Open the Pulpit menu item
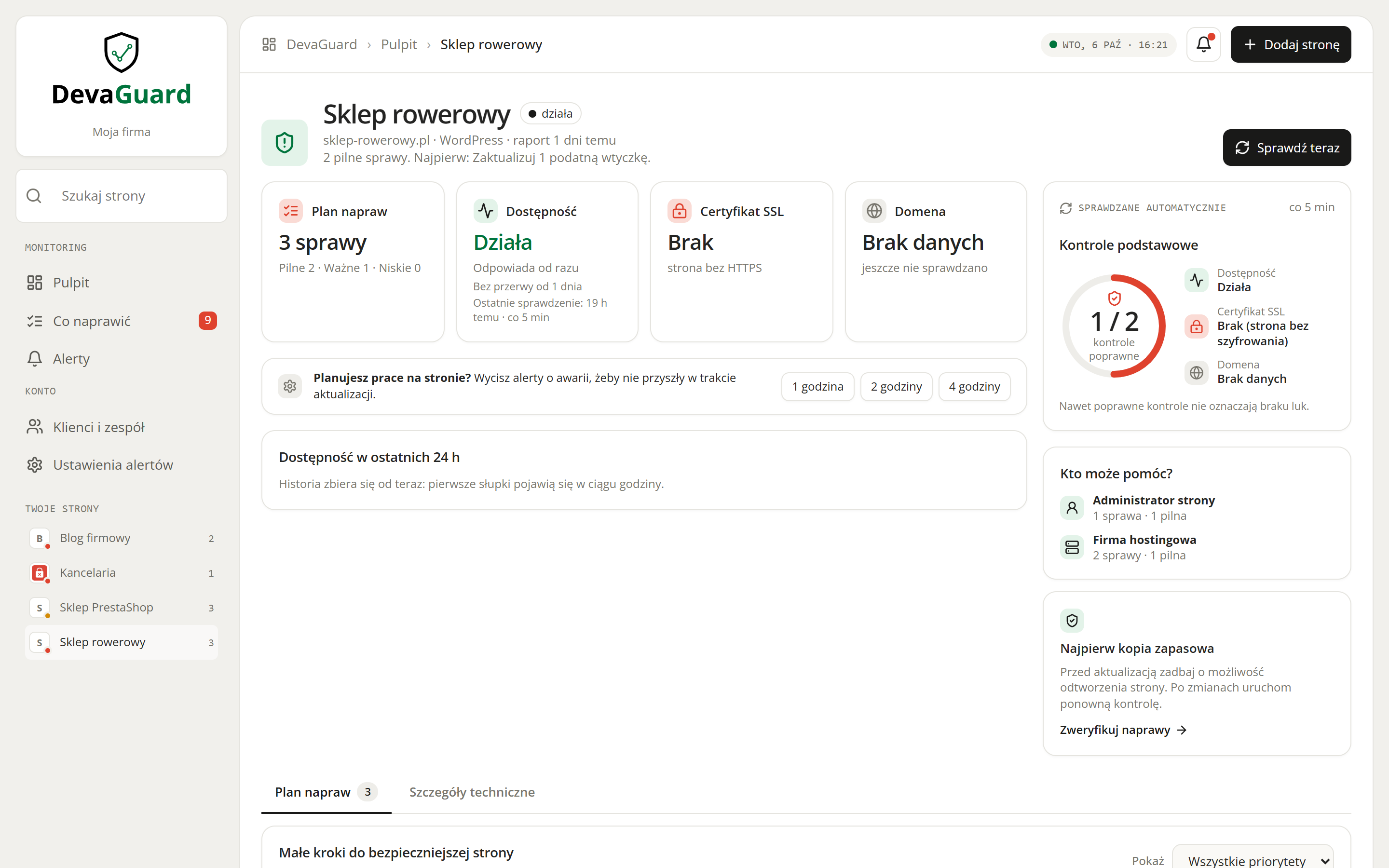The width and height of the screenshot is (1389, 868). [x=121, y=283]
